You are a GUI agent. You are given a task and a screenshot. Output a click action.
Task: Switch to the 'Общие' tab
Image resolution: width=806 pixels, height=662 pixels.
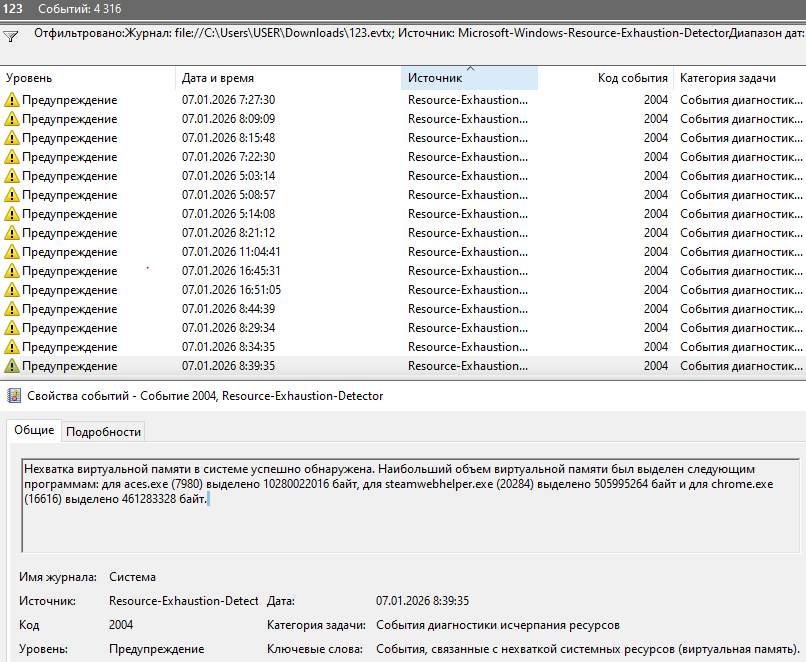[34, 430]
